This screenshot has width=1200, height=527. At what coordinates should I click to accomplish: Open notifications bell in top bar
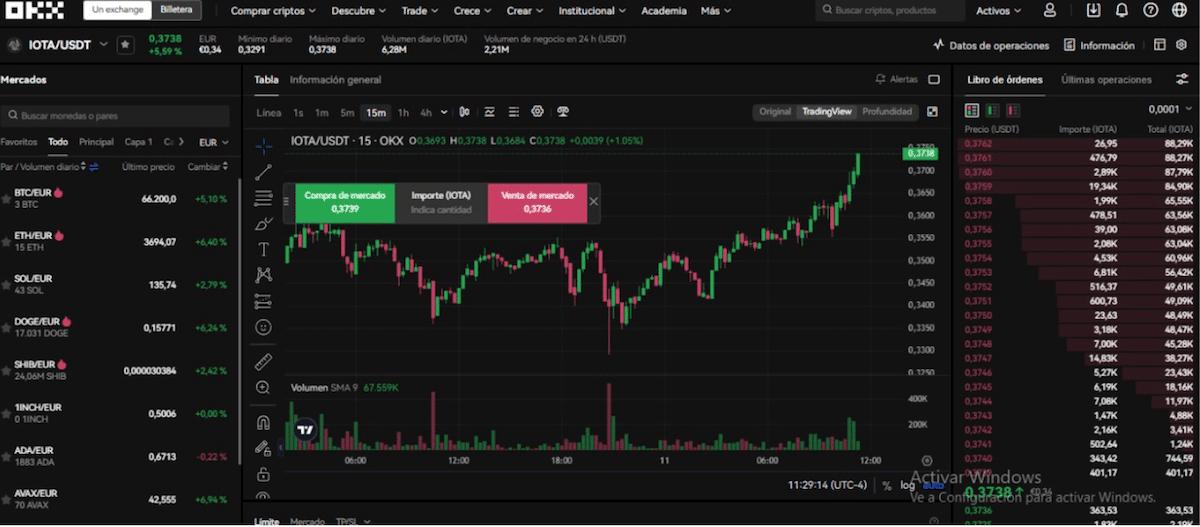point(1121,11)
